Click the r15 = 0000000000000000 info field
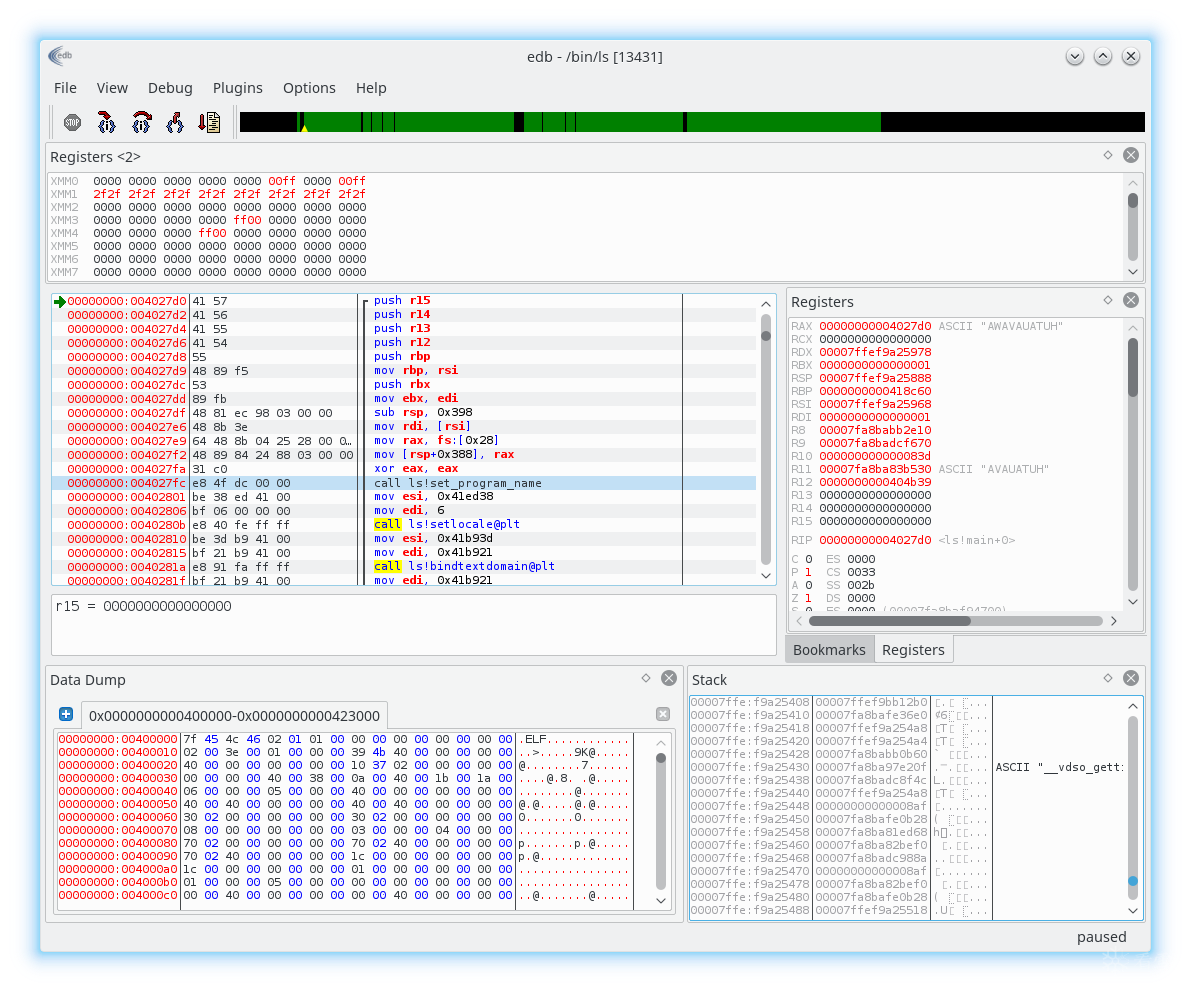 (x=413, y=624)
